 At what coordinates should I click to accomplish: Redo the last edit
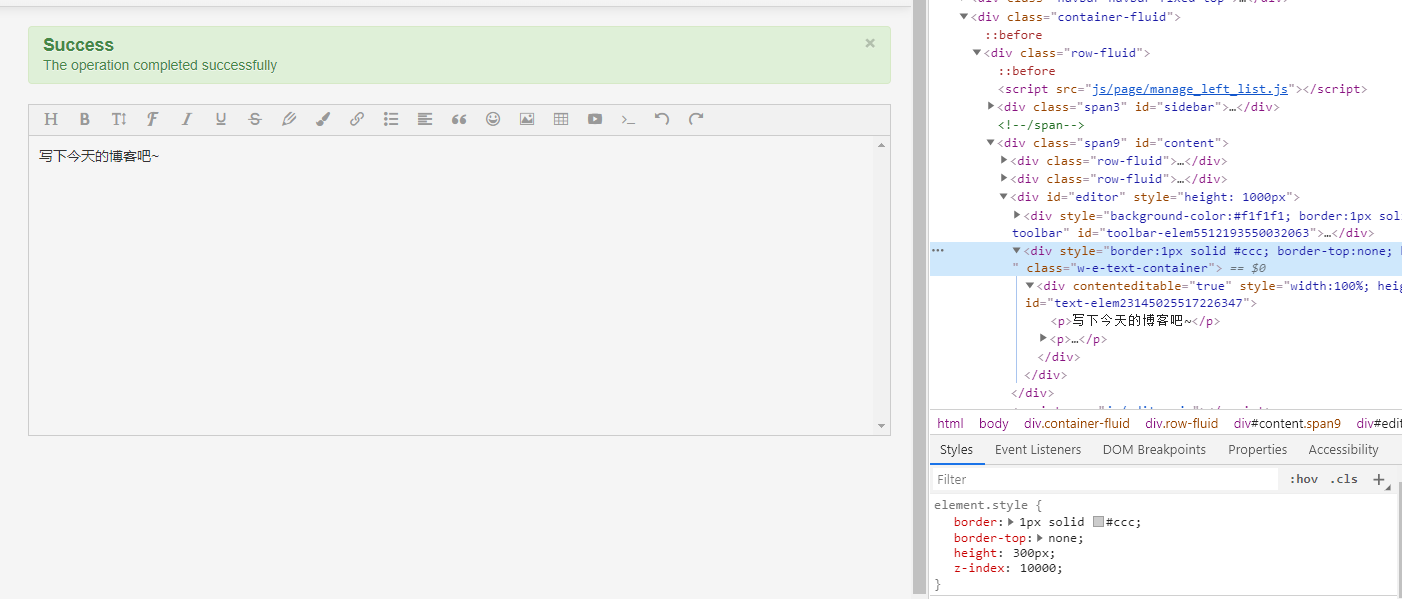point(696,119)
